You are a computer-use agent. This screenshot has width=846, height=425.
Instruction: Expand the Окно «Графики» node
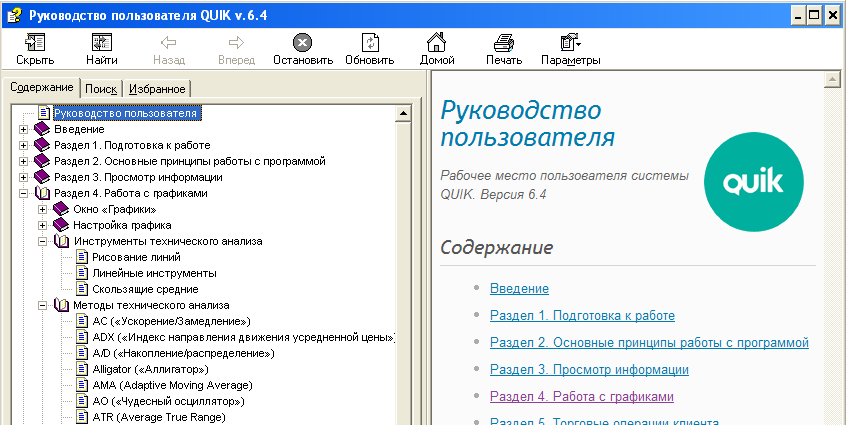click(43, 209)
